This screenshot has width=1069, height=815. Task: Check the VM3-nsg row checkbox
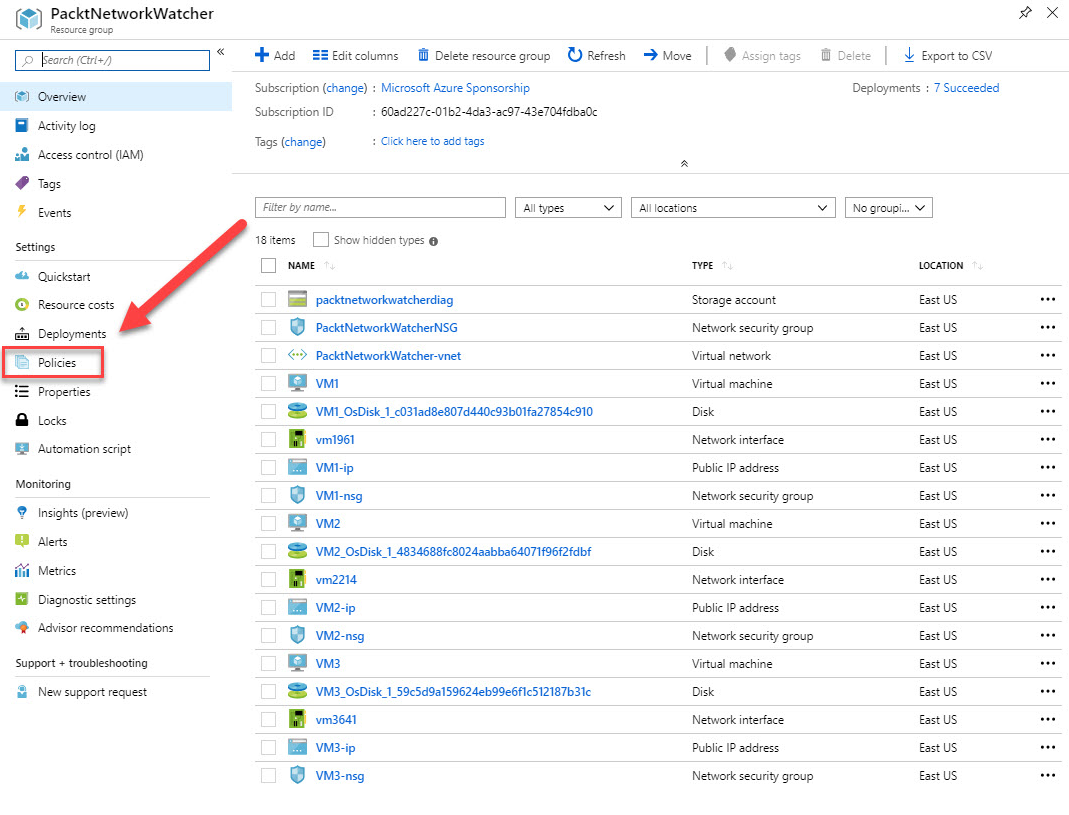point(269,775)
